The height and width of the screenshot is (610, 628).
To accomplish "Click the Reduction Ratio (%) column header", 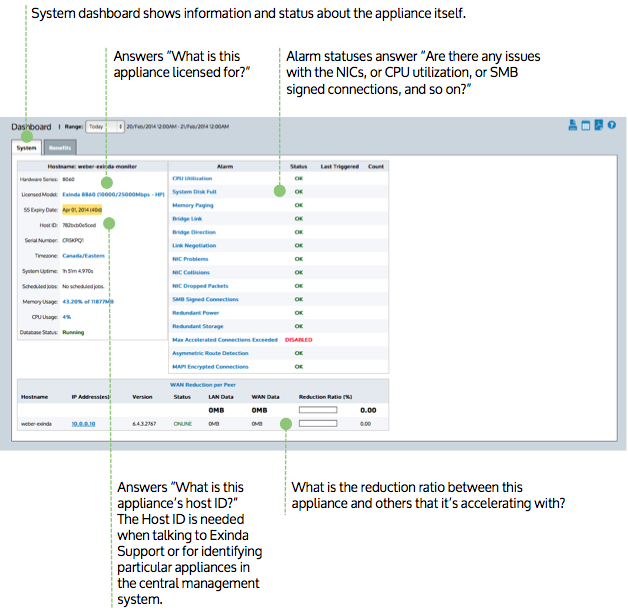I will coord(325,397).
